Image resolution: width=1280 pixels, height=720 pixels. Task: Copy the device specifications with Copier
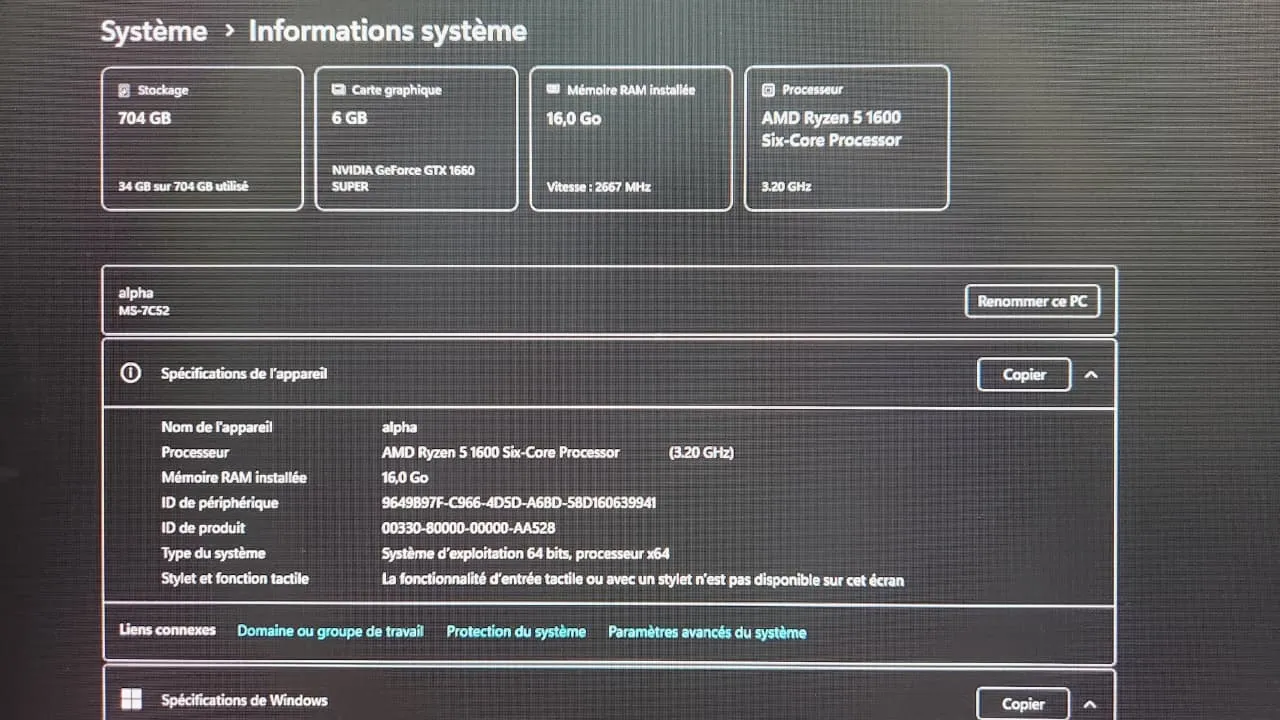click(1023, 374)
